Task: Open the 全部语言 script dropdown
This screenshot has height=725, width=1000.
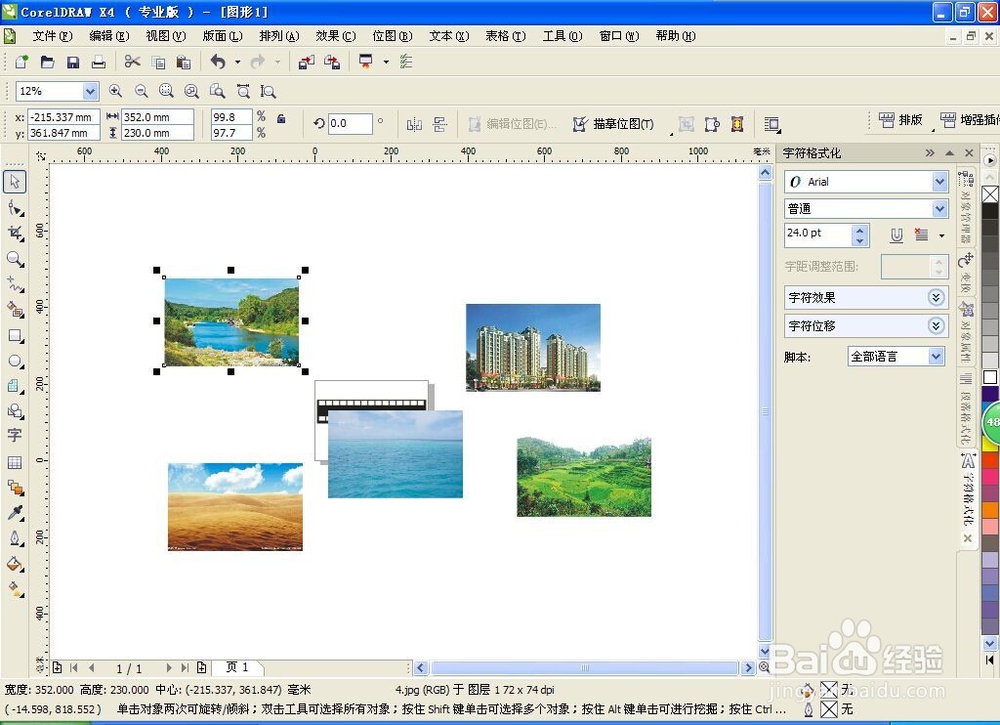Action: click(936, 356)
